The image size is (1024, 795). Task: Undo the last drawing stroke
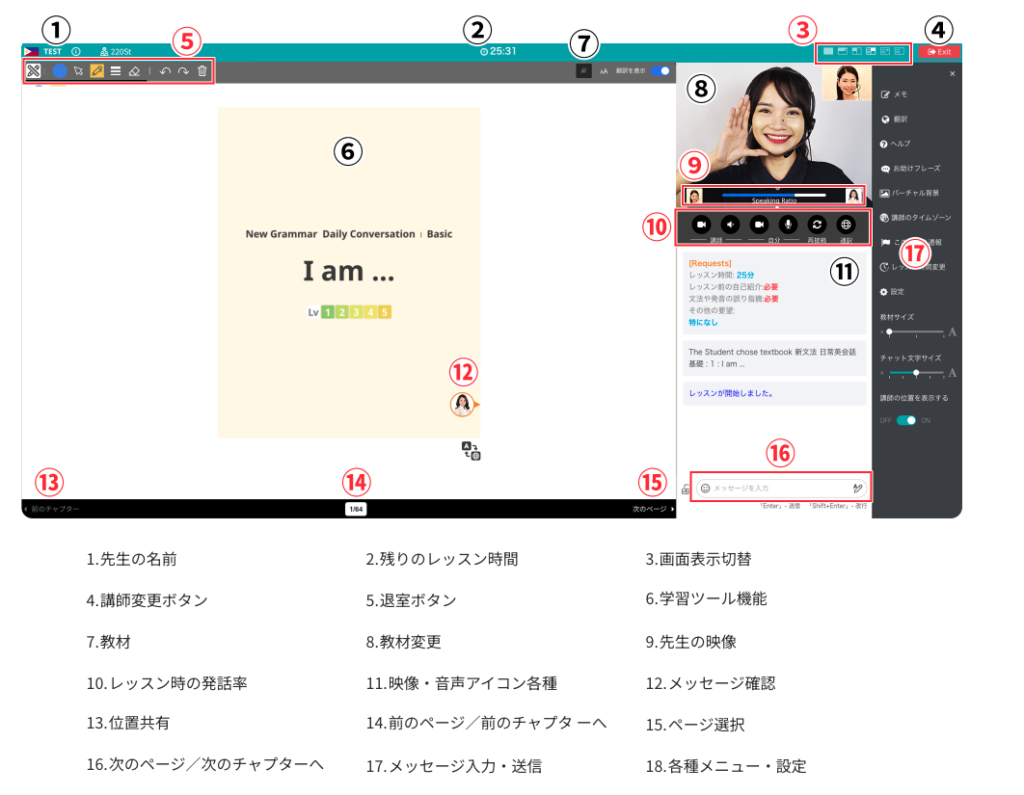point(165,71)
